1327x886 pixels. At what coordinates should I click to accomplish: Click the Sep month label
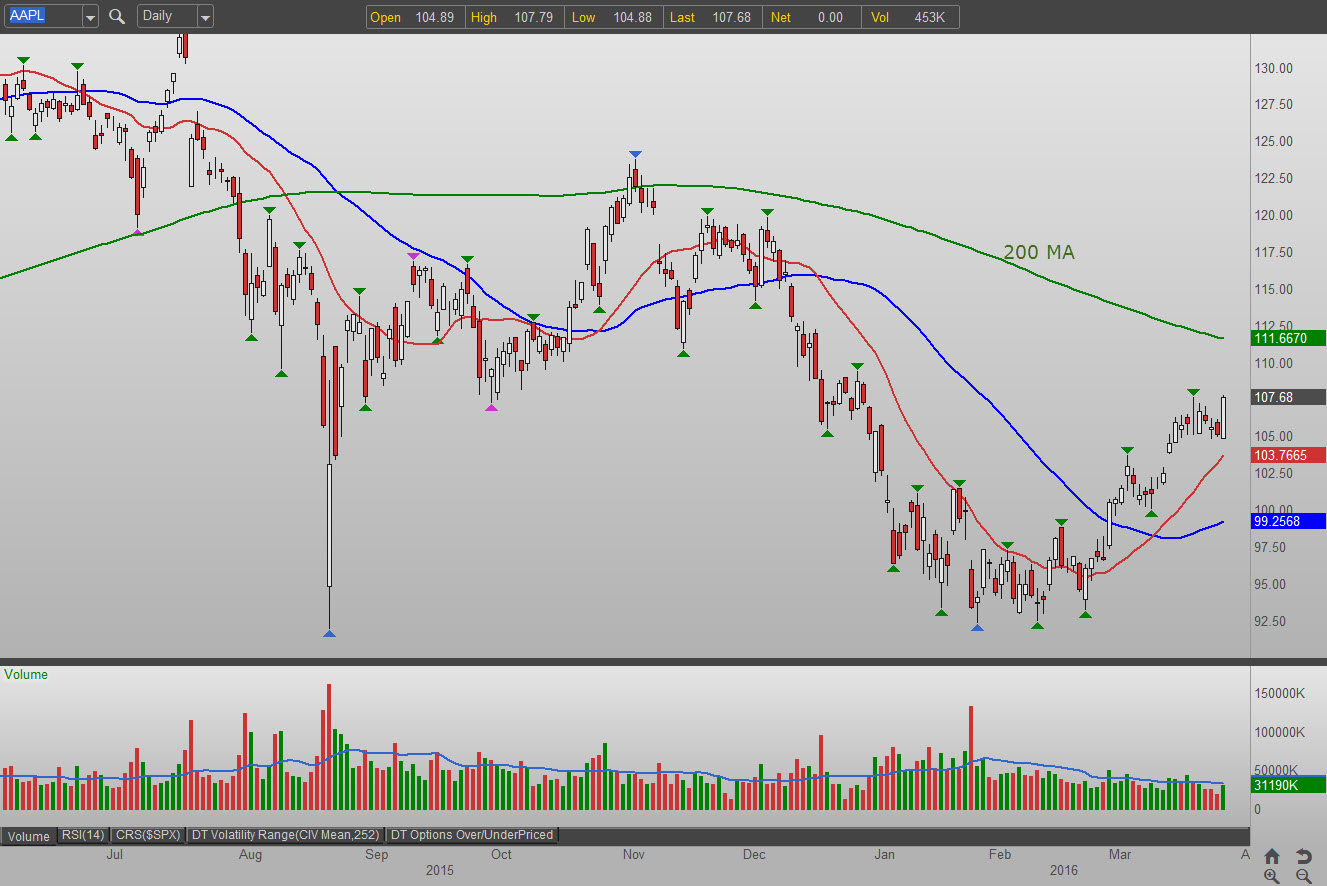[x=376, y=855]
